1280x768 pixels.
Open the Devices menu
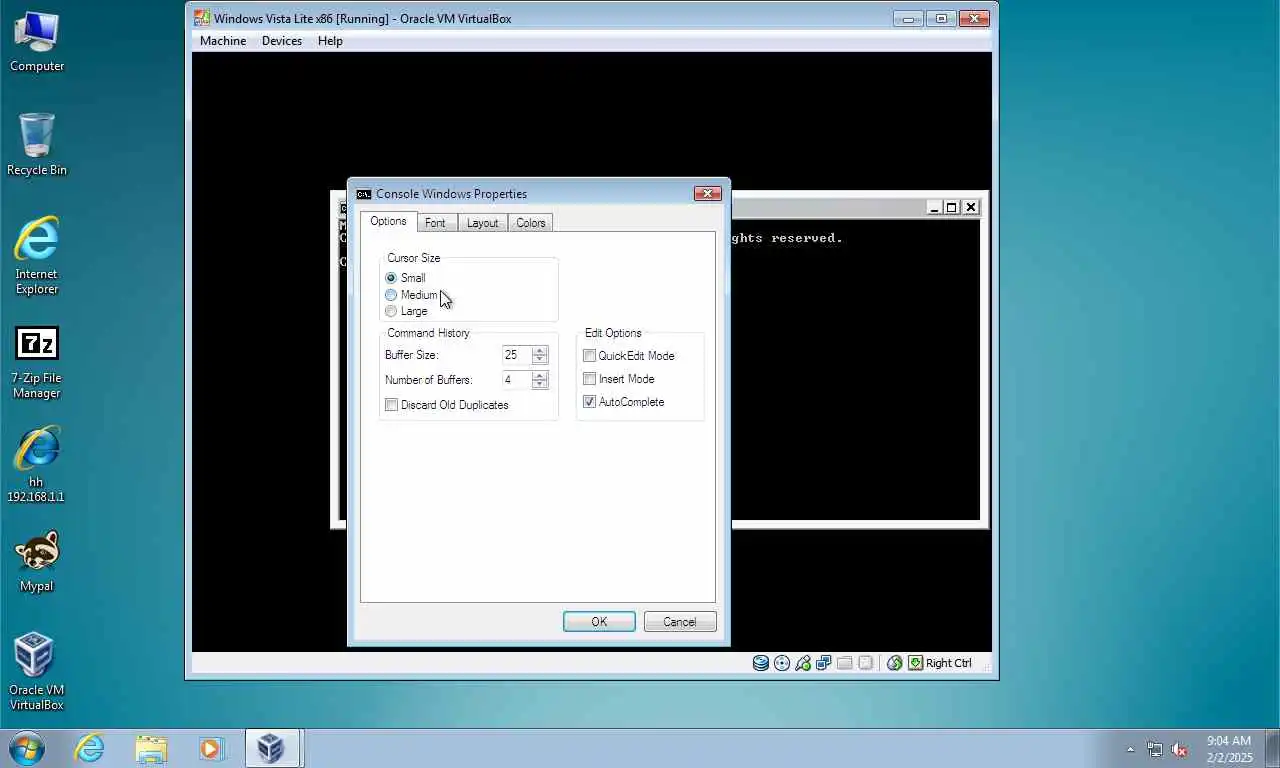pyautogui.click(x=282, y=41)
